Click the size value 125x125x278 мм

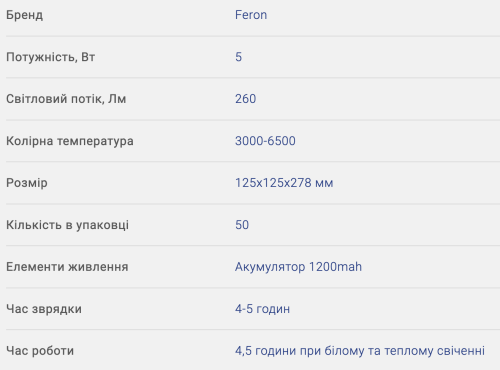(284, 183)
